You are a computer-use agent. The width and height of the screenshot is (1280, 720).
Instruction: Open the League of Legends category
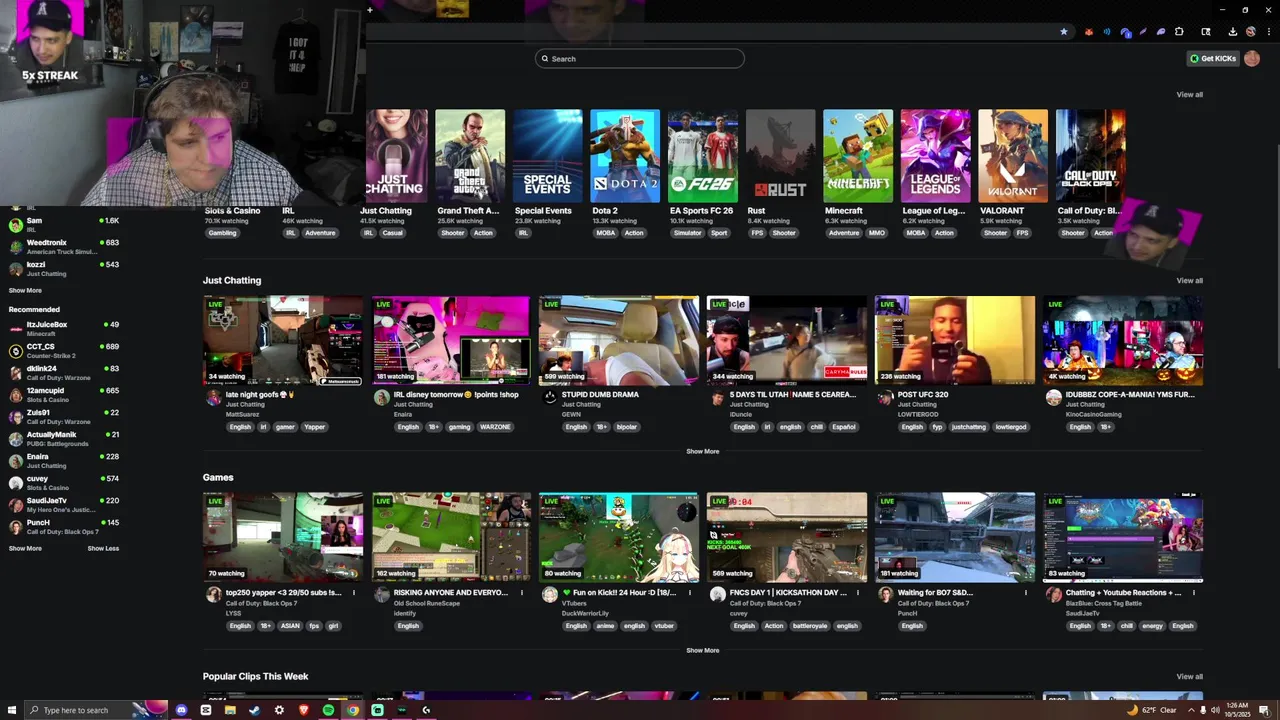click(x=935, y=156)
